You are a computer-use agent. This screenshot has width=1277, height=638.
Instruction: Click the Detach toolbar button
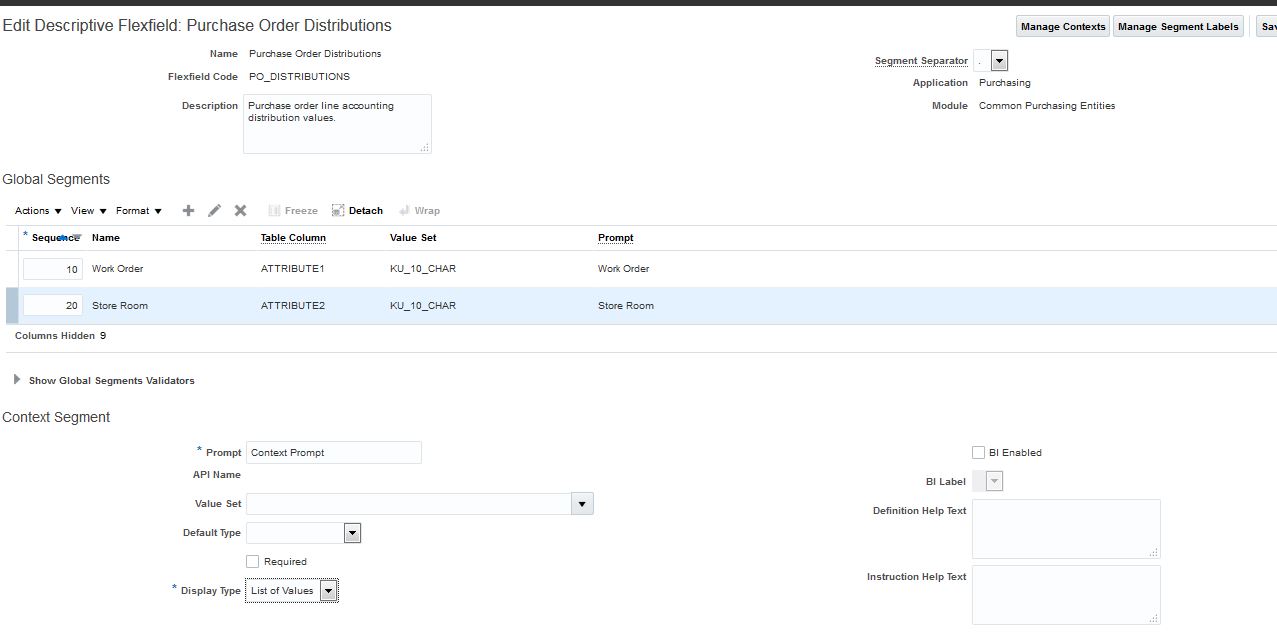(357, 210)
